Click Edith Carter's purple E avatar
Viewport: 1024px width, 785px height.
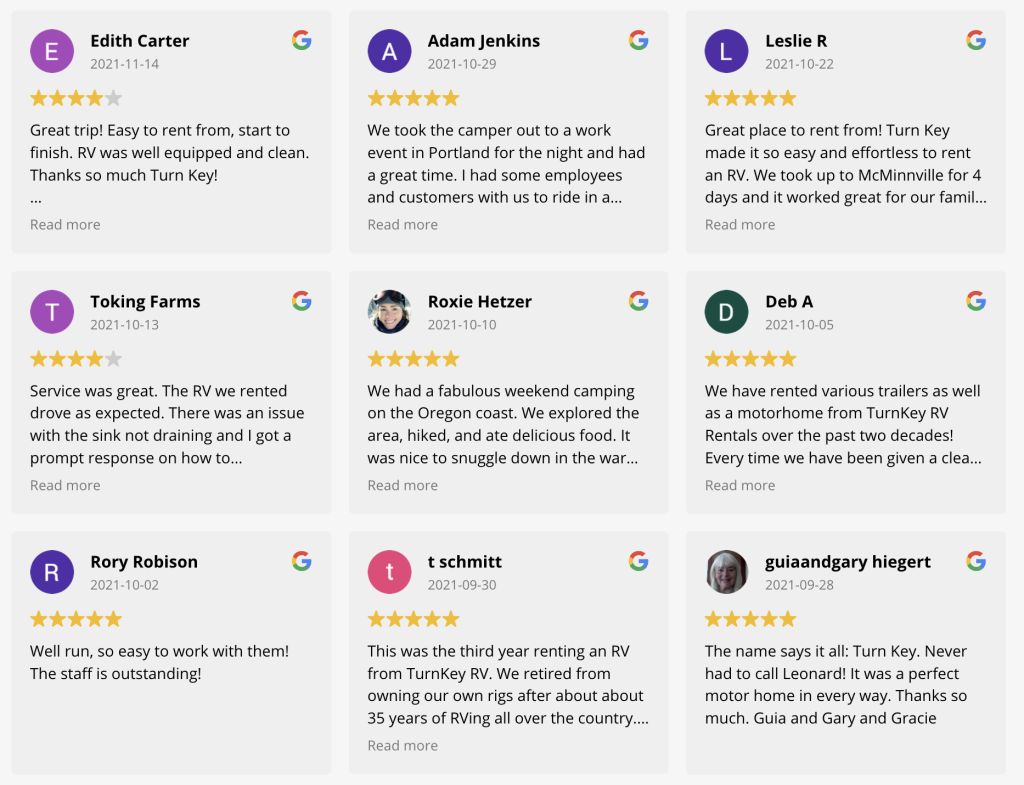pos(52,51)
